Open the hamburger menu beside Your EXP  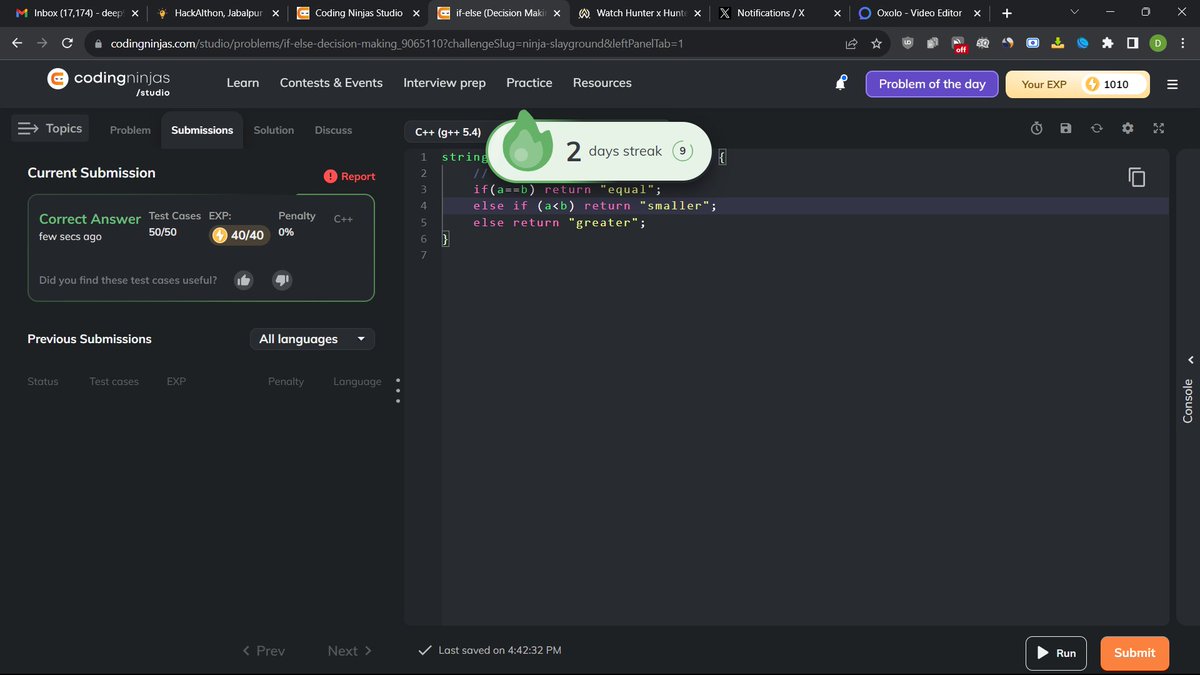point(1173,84)
